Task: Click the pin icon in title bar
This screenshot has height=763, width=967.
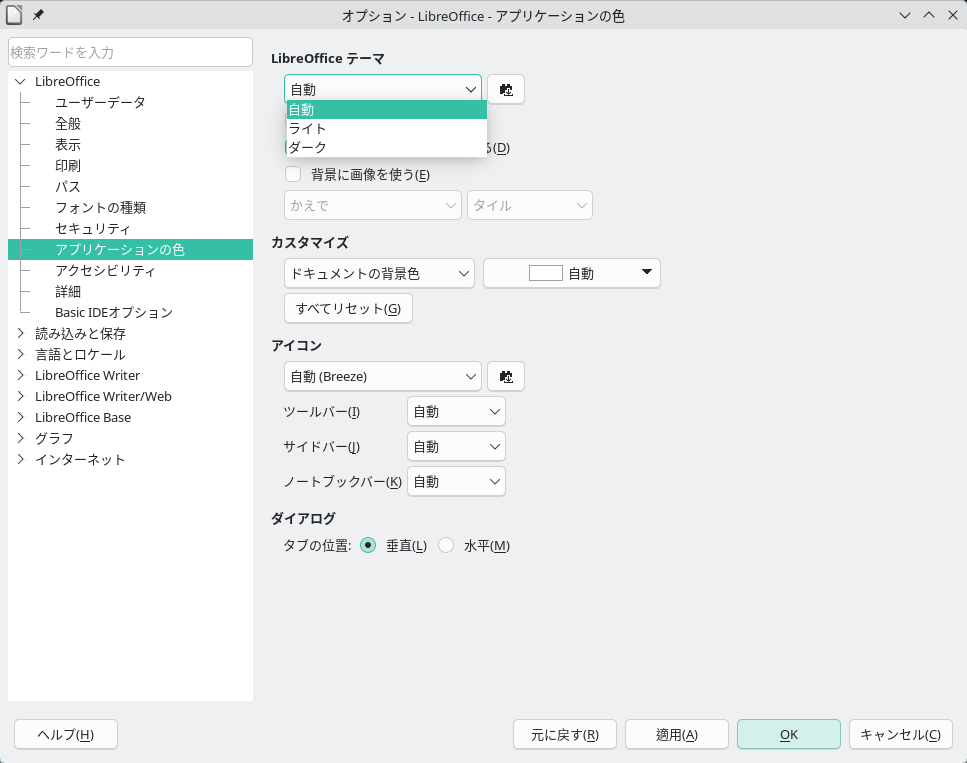Action: 38,16
